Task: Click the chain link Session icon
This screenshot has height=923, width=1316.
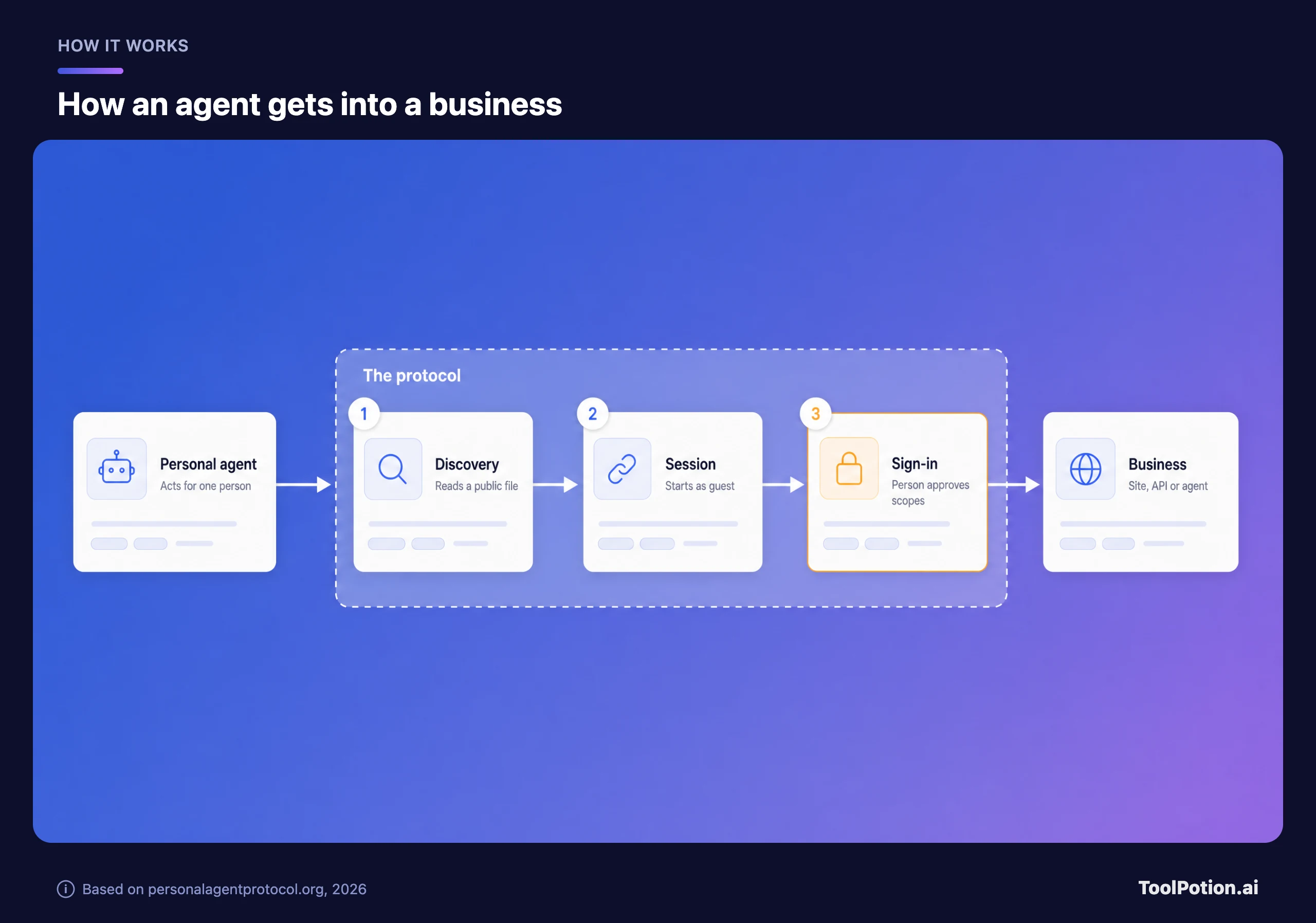Action: [622, 468]
